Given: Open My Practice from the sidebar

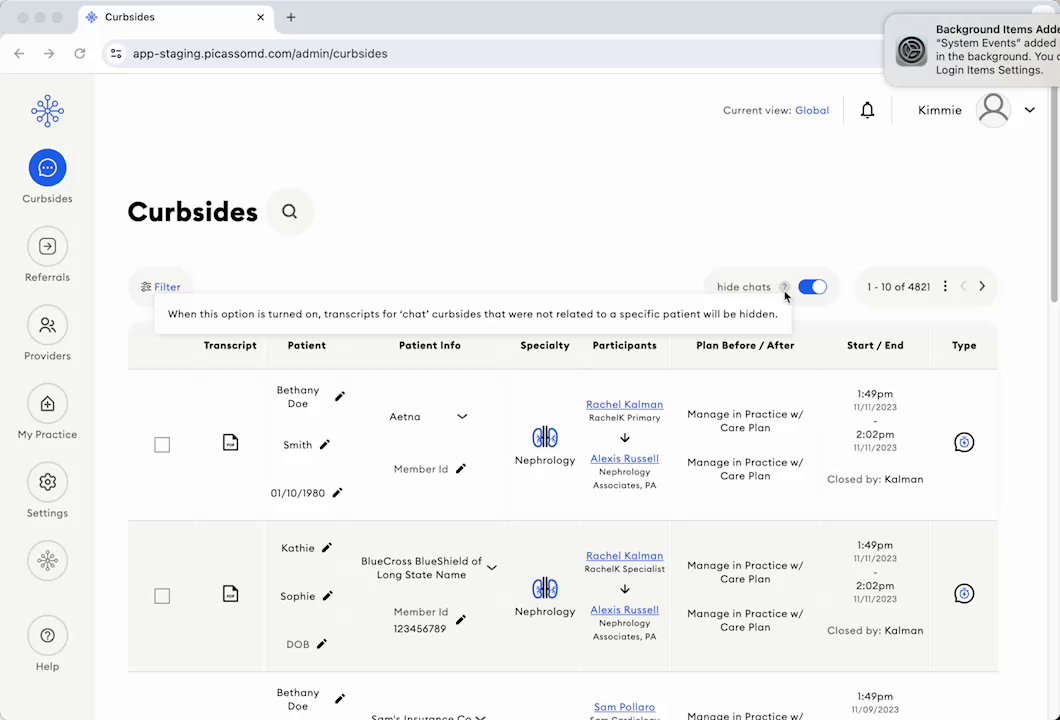Looking at the screenshot, I should pos(47,404).
